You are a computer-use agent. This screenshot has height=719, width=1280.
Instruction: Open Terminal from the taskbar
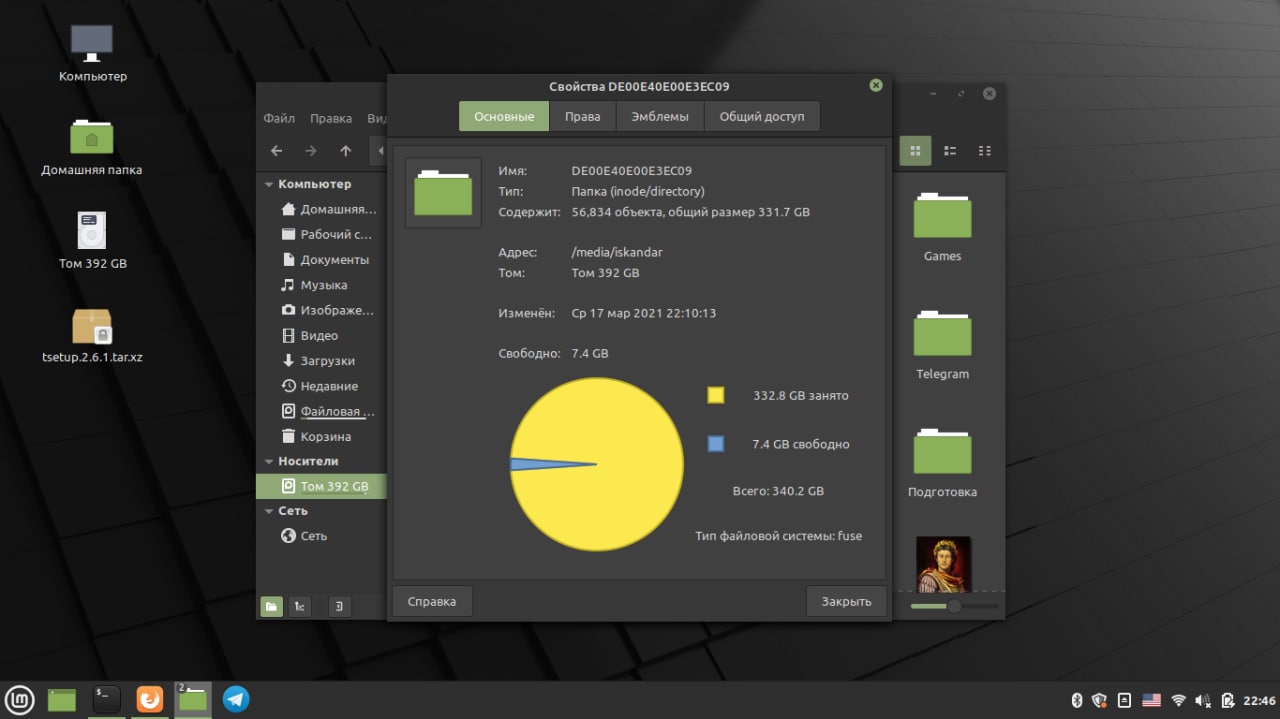(107, 699)
